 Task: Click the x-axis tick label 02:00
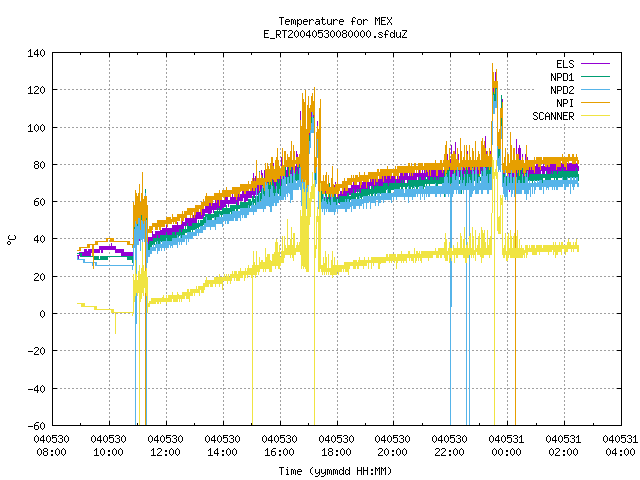(x=563, y=452)
